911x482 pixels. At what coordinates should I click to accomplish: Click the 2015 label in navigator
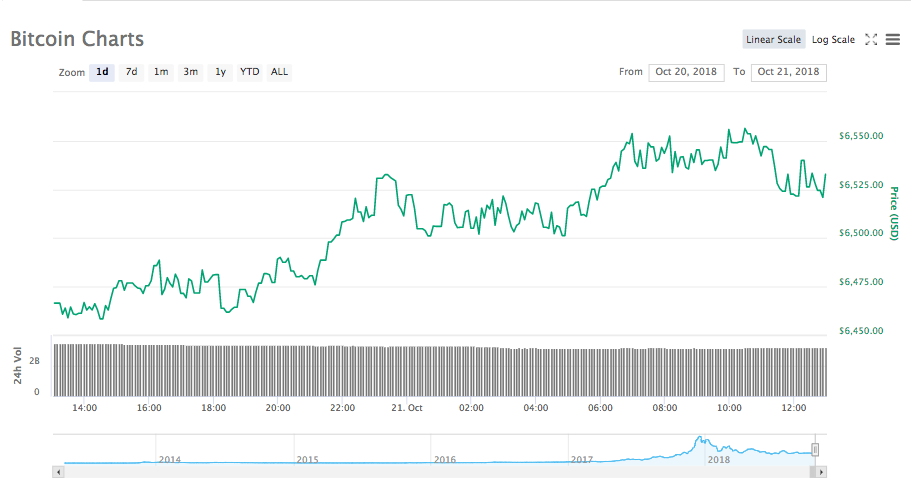coord(307,459)
